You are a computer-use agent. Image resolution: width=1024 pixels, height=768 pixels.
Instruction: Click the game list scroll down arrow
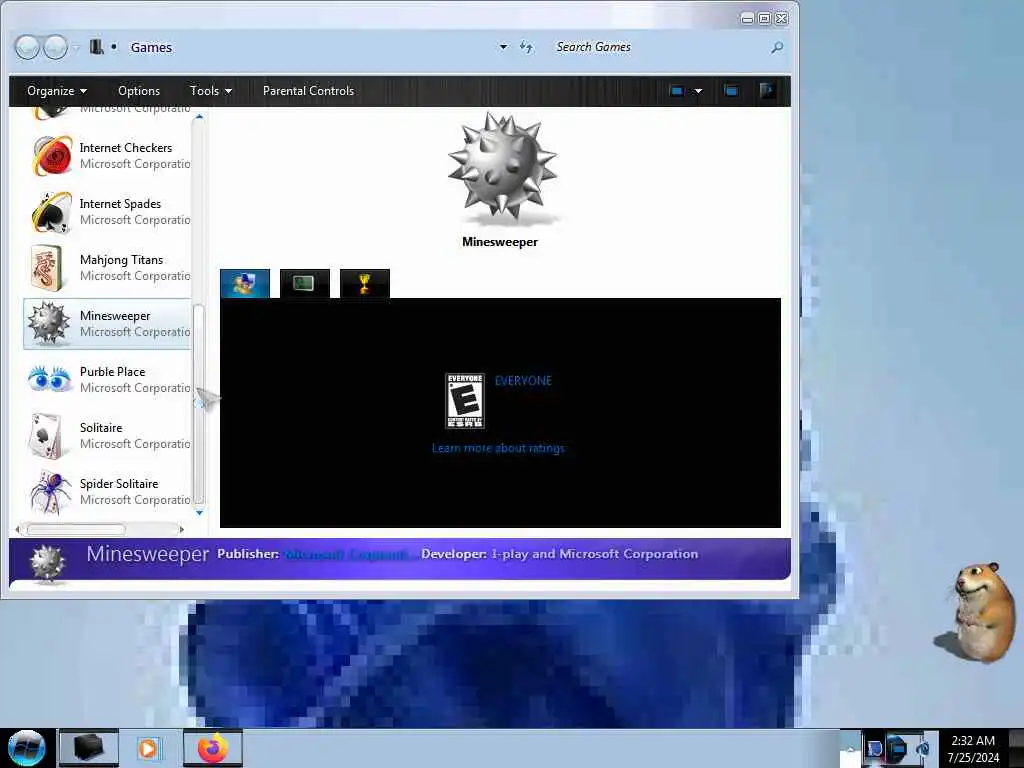[x=199, y=513]
